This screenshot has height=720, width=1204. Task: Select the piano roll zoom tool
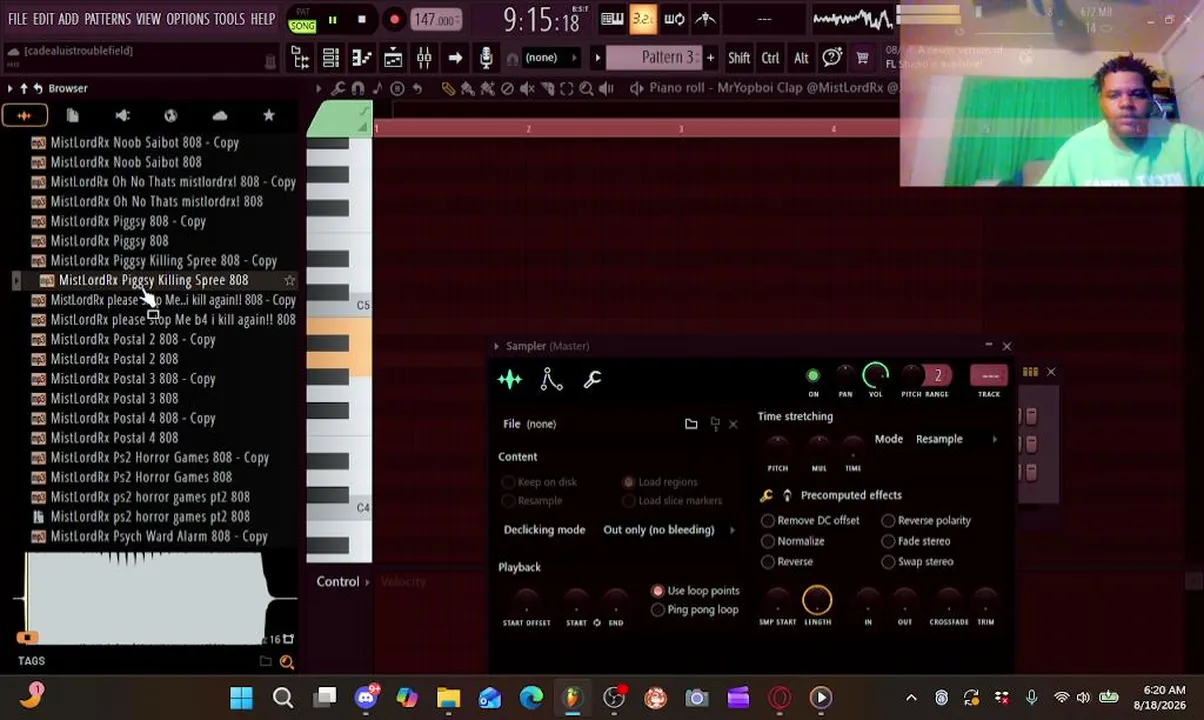587,89
